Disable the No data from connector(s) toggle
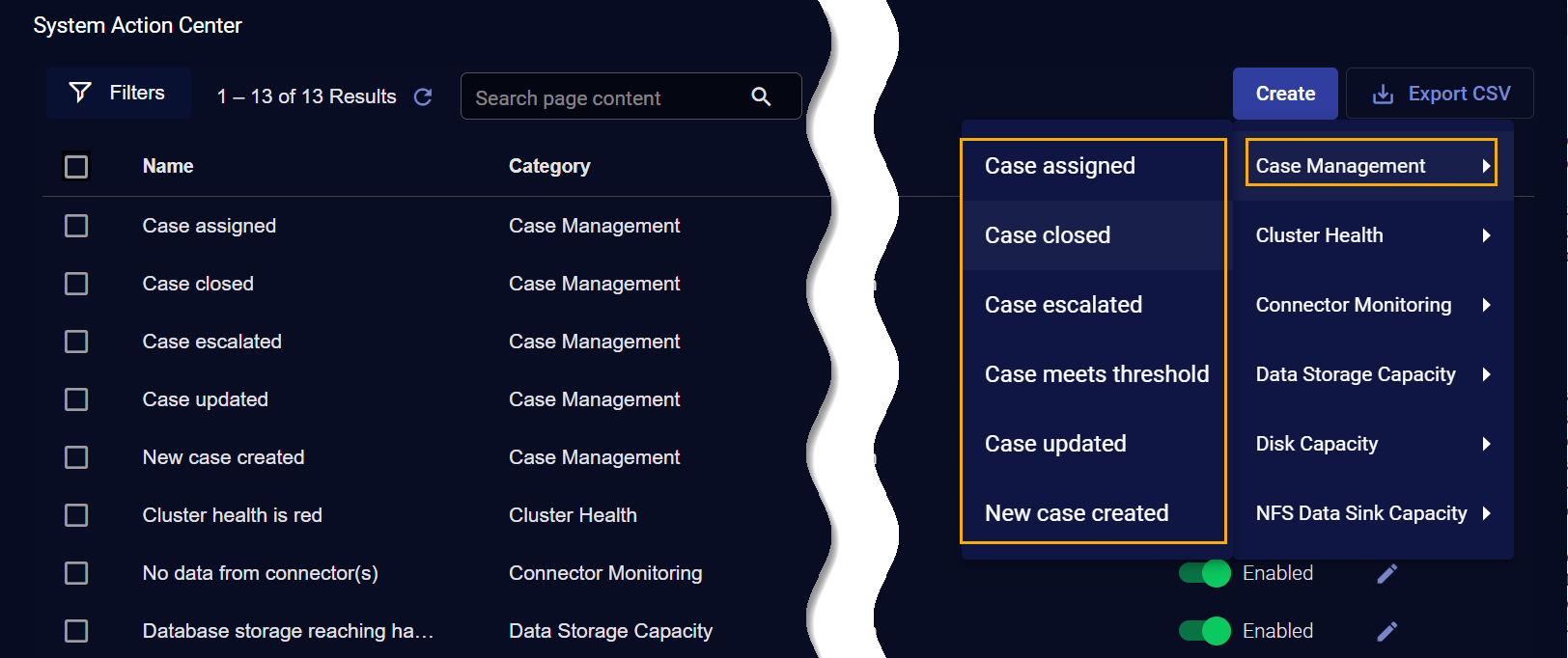Viewport: 1568px width, 658px height. tap(1205, 573)
